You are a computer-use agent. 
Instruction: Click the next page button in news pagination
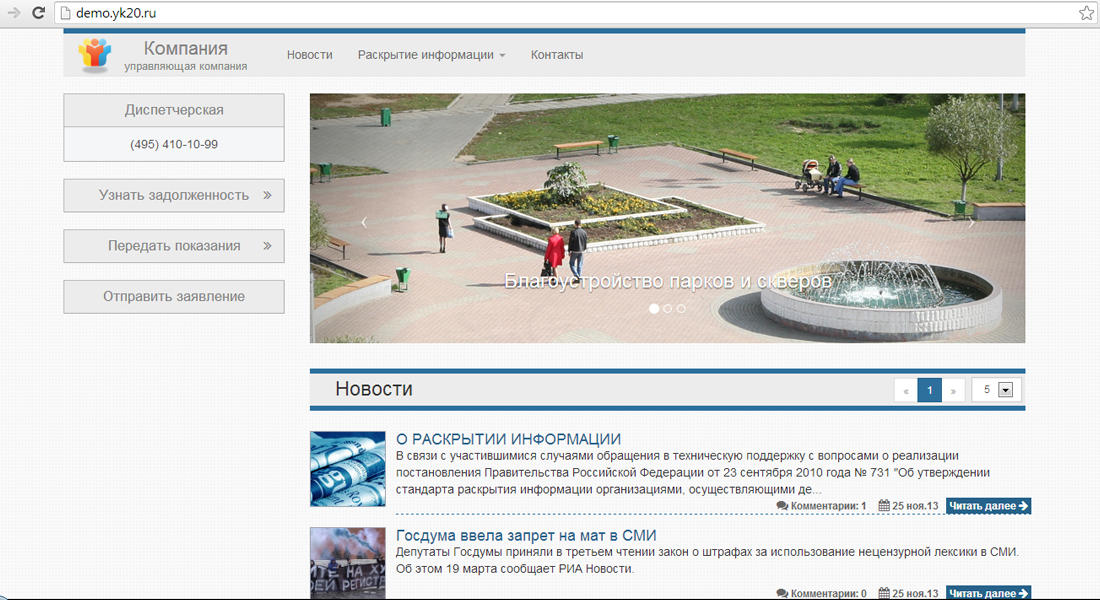[953, 390]
